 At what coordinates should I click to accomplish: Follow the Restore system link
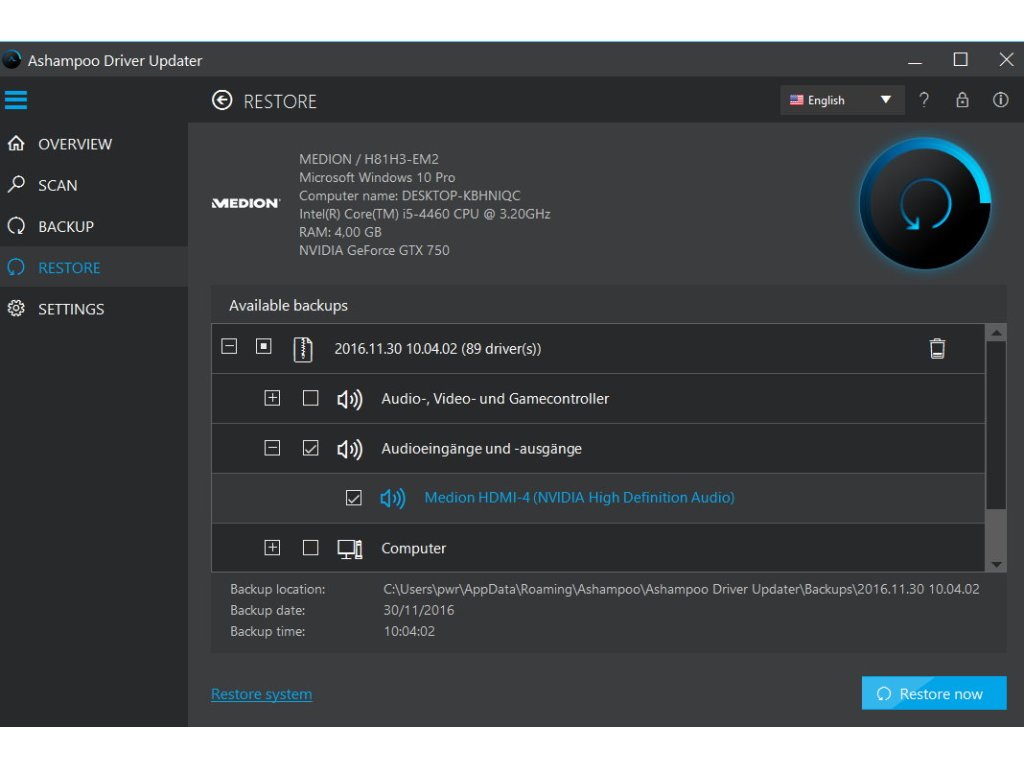click(x=261, y=694)
